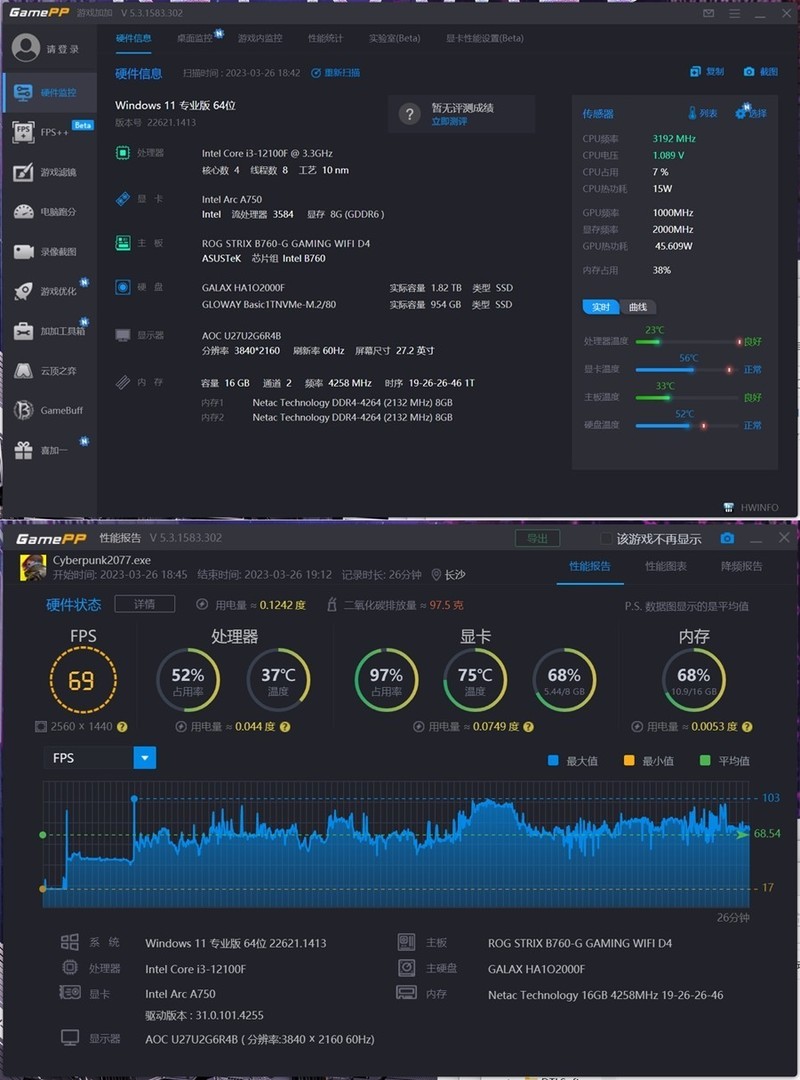This screenshot has height=1080, width=800.
Task: Click the 长沙 location pin icon
Action: tap(435, 574)
